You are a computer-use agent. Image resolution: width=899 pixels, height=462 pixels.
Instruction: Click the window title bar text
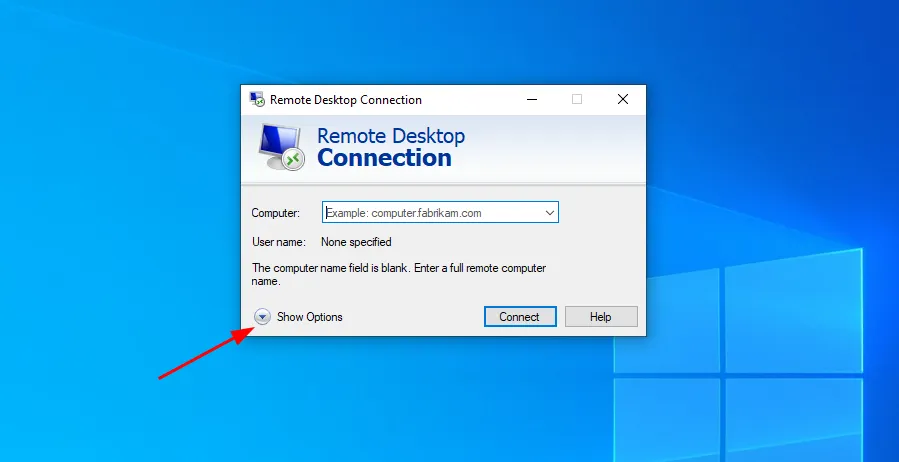346,100
